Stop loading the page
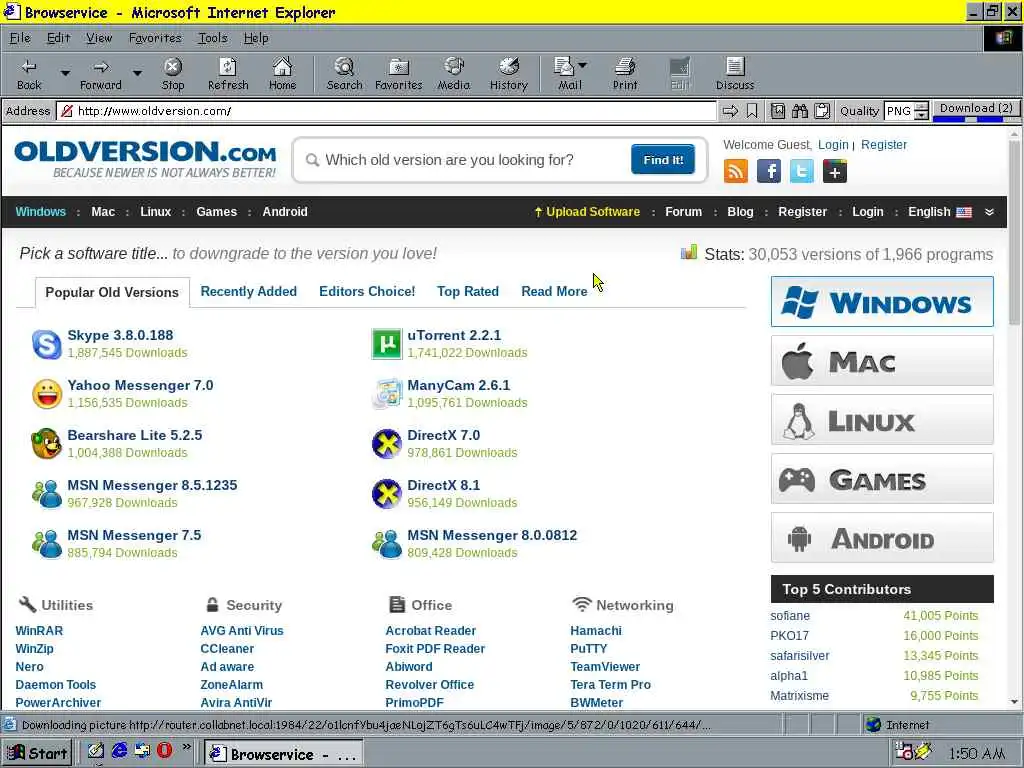Image resolution: width=1024 pixels, height=768 pixels. pyautogui.click(x=172, y=74)
